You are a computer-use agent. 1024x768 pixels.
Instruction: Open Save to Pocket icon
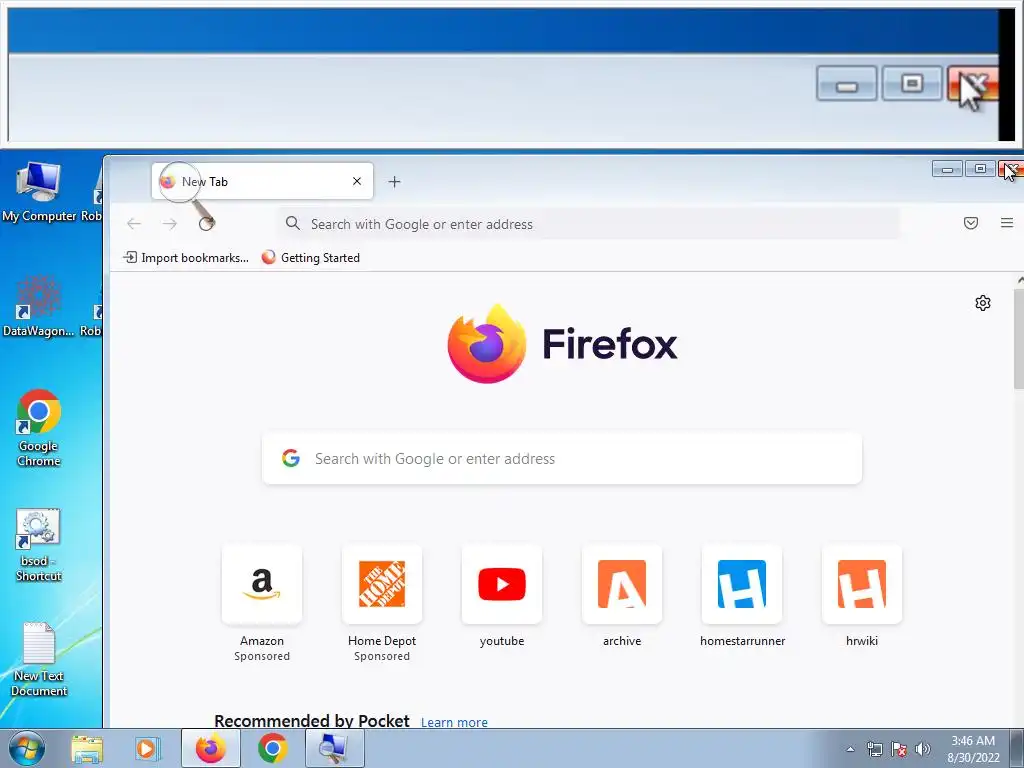pyautogui.click(x=970, y=223)
